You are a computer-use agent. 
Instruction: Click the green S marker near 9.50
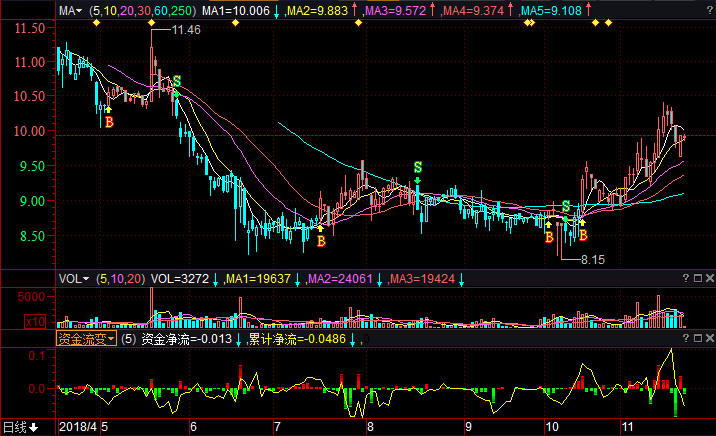tap(418, 167)
